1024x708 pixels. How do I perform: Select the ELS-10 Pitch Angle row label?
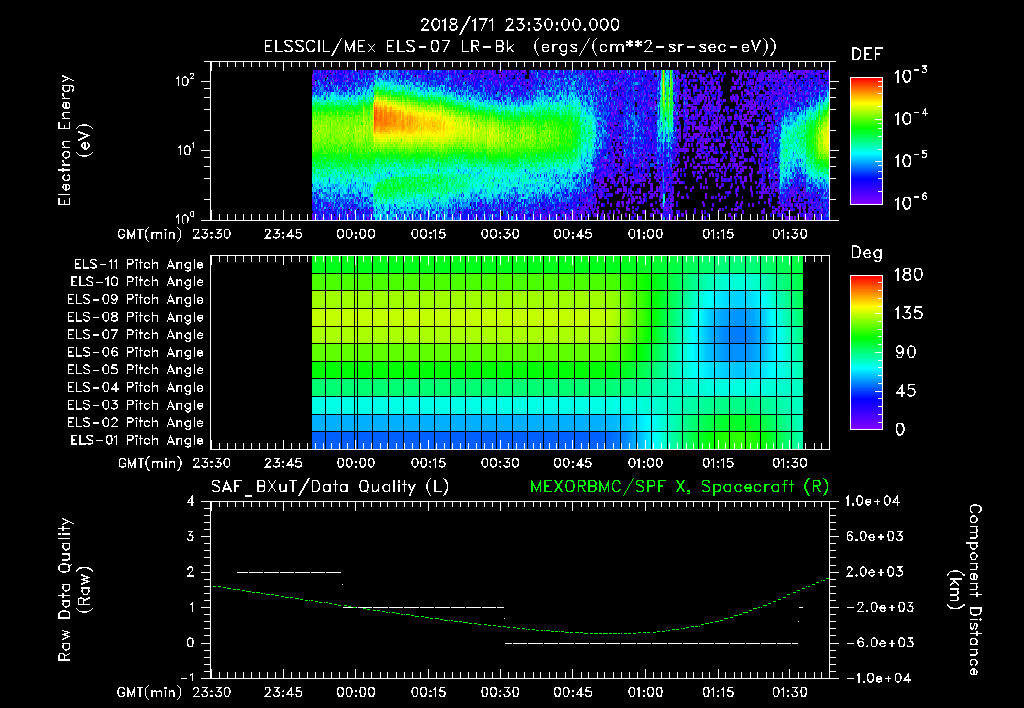(x=137, y=282)
